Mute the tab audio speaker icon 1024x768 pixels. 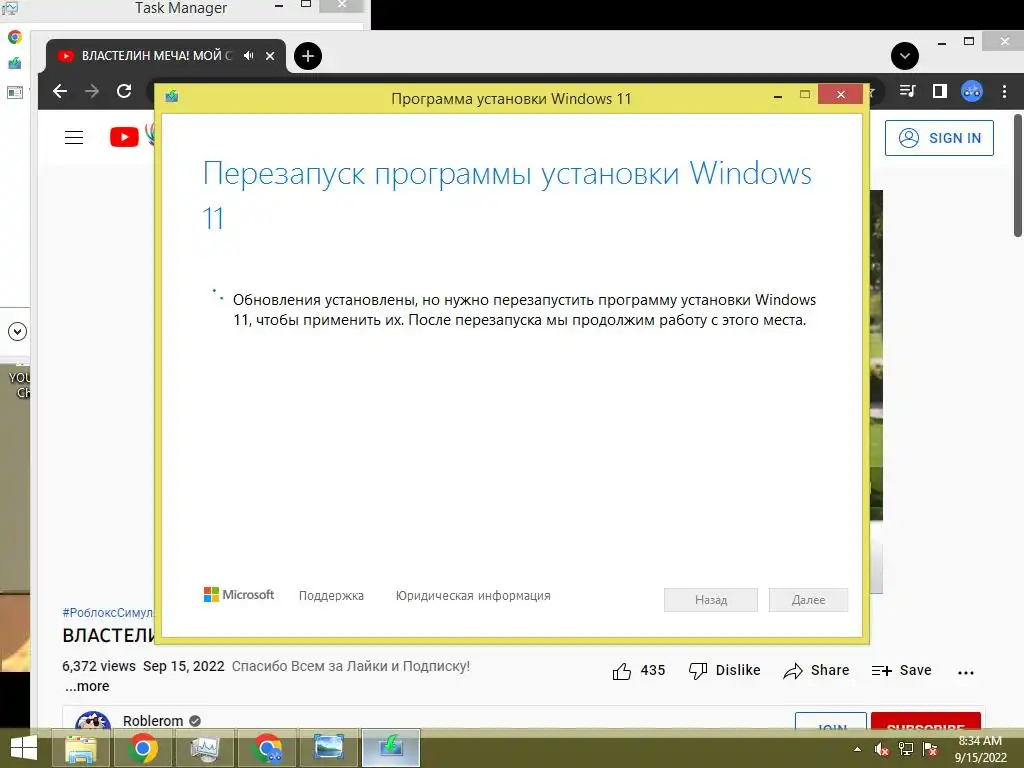click(248, 56)
